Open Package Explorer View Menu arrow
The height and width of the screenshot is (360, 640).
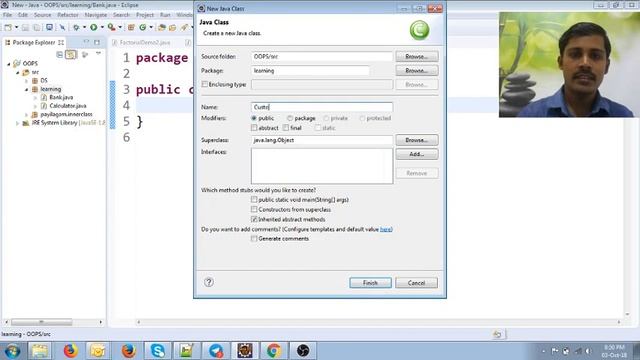tap(98, 53)
